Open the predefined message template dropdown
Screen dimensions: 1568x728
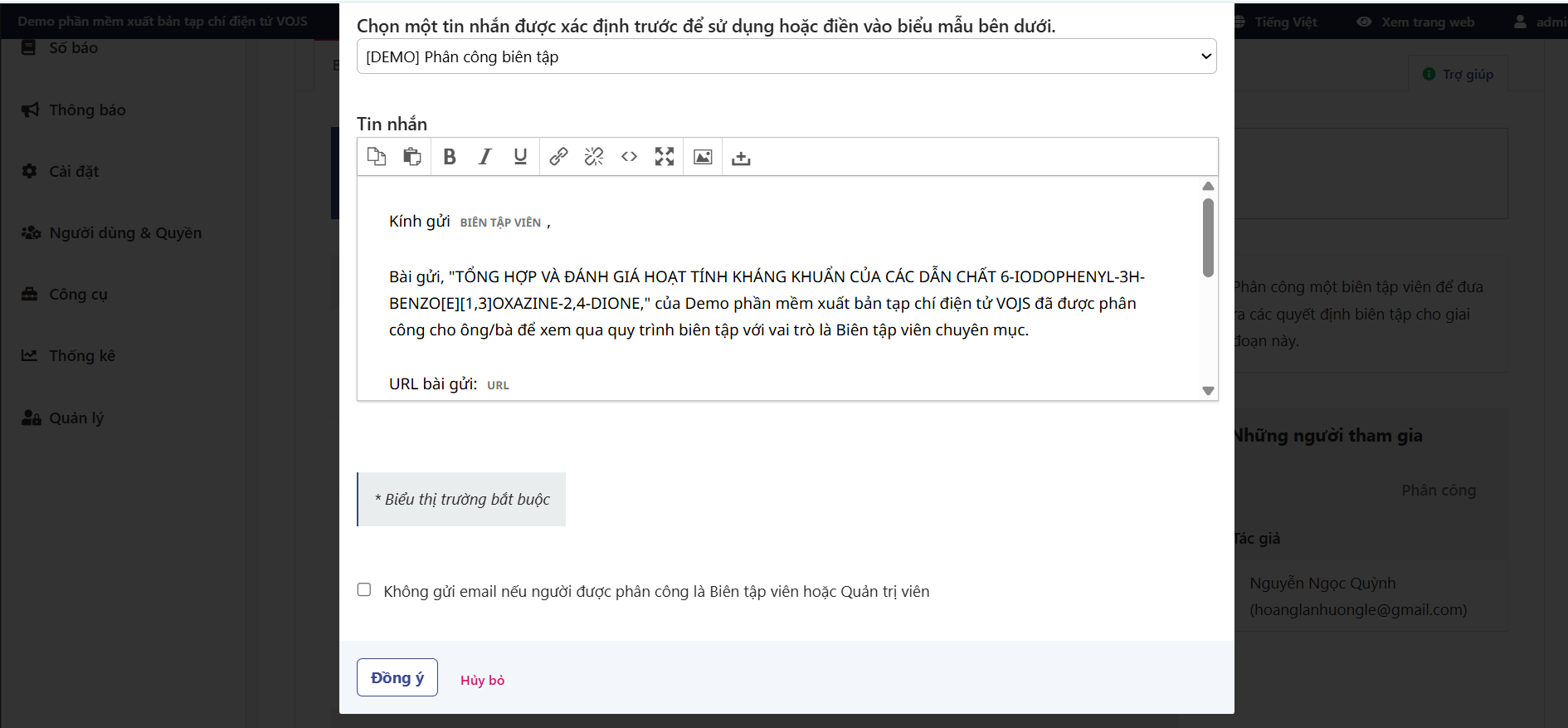[x=786, y=56]
